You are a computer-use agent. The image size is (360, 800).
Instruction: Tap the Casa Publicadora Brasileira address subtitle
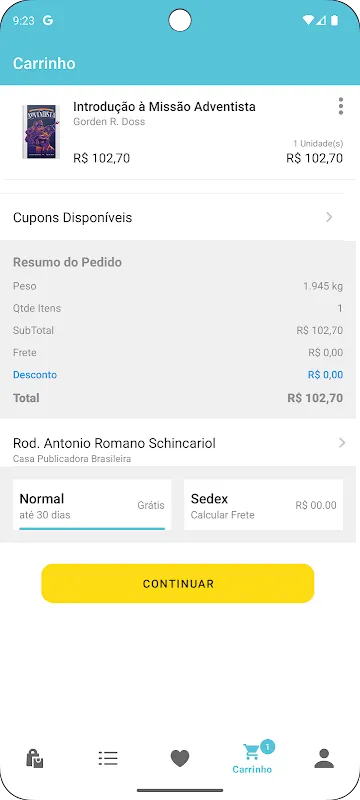[72, 459]
